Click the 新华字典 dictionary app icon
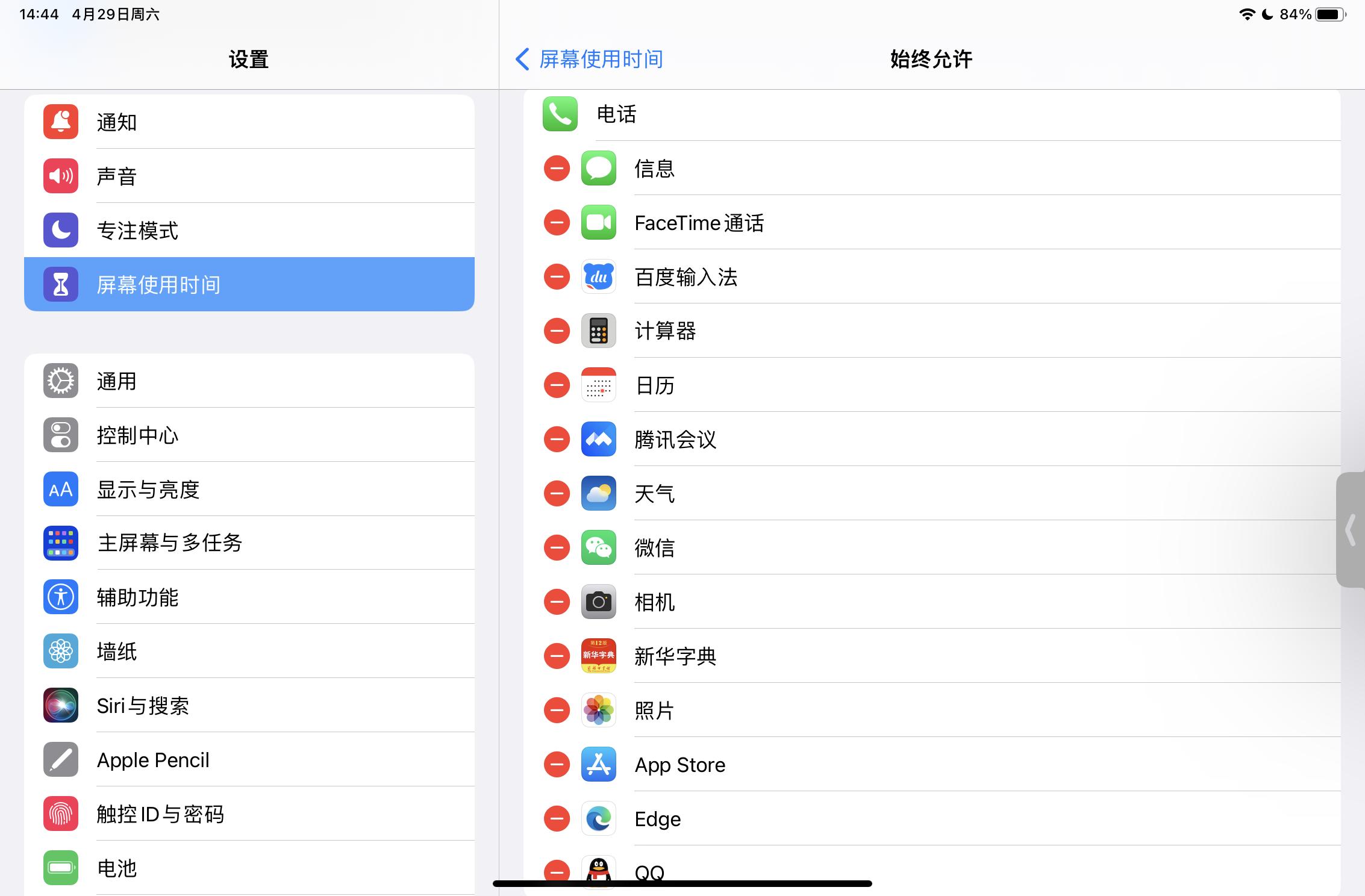Screen dimensions: 1365x896 coord(598,656)
